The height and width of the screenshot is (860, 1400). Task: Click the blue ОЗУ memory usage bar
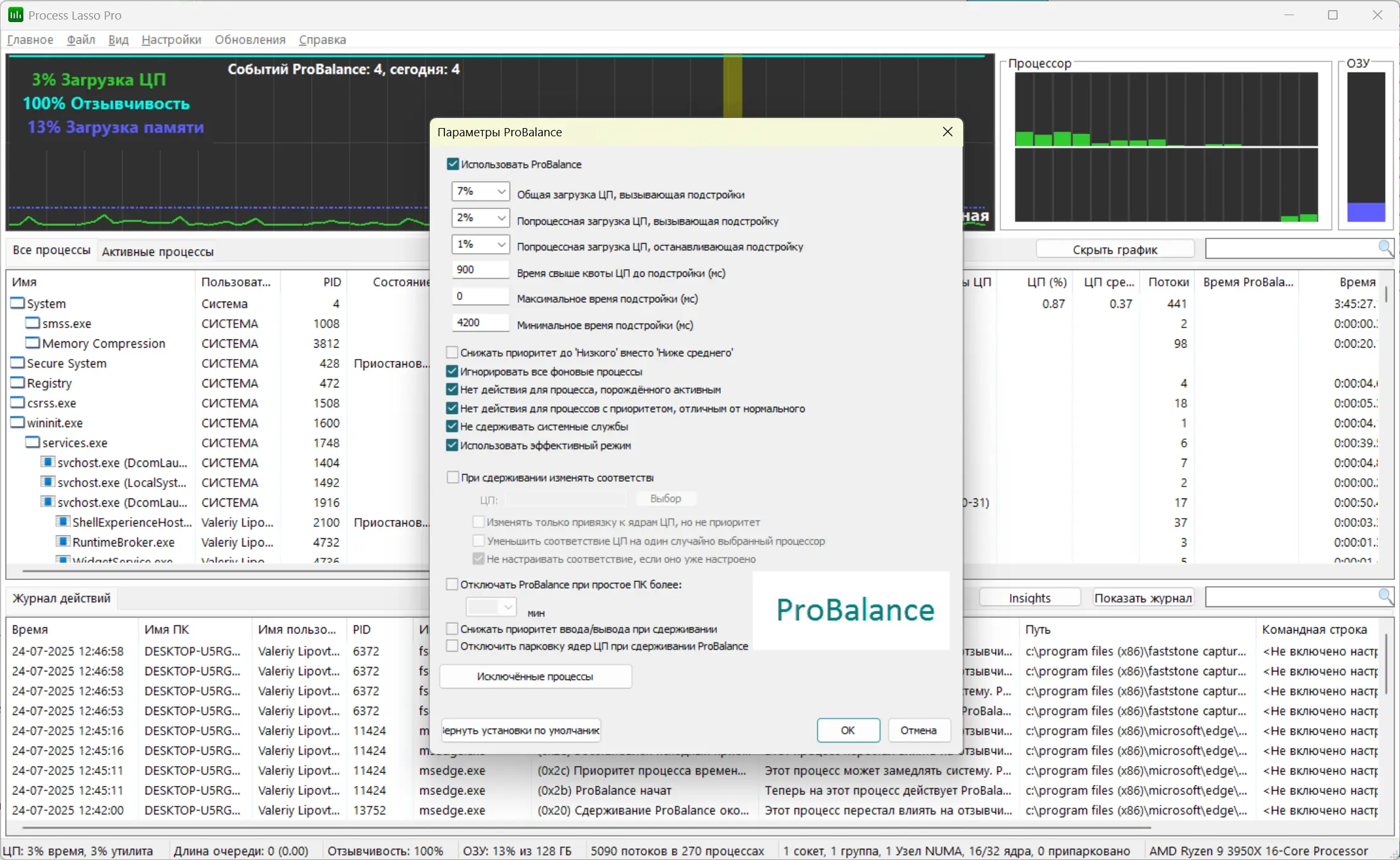click(x=1366, y=211)
